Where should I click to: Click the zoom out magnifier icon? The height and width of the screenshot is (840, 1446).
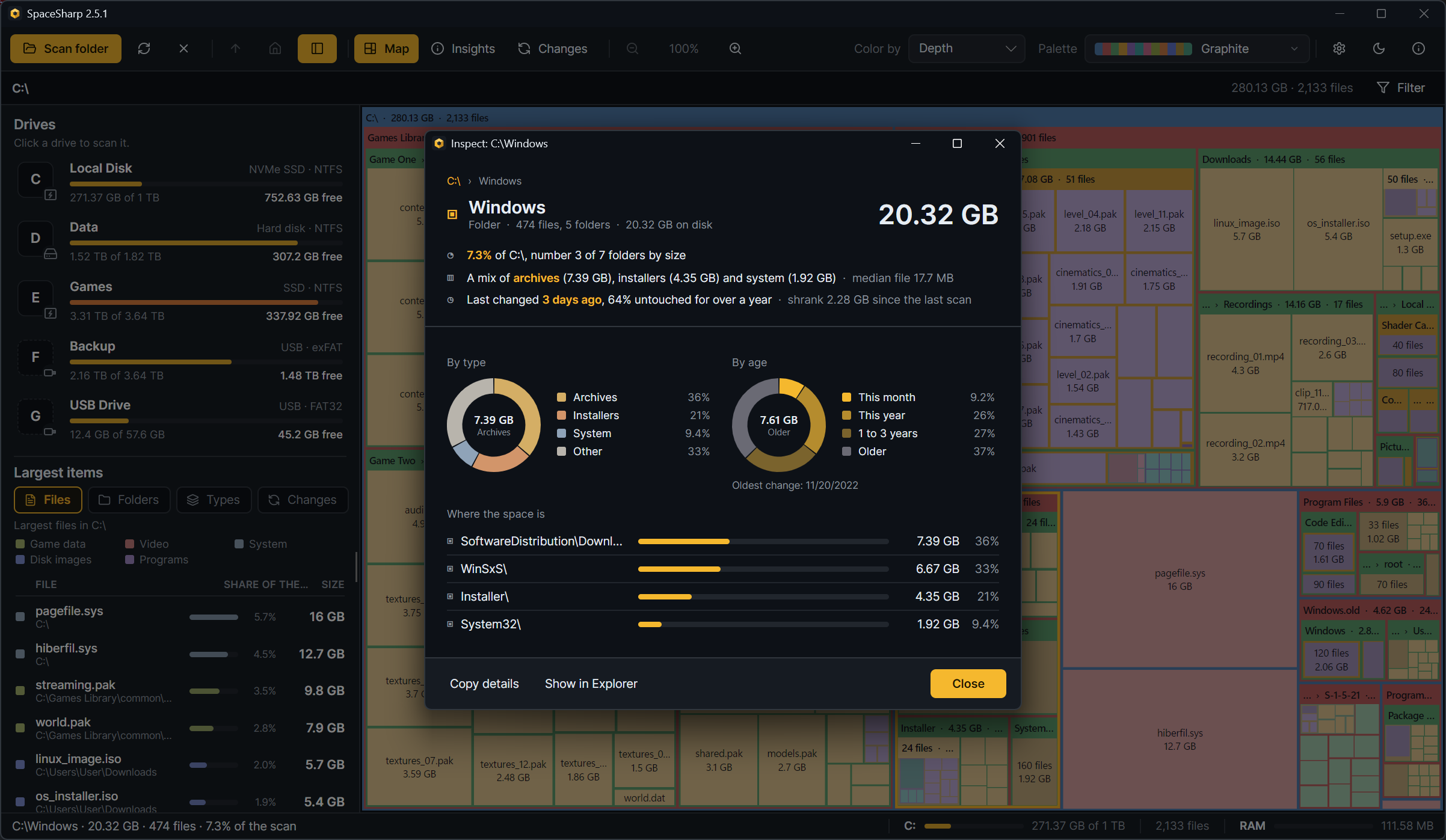pos(632,49)
